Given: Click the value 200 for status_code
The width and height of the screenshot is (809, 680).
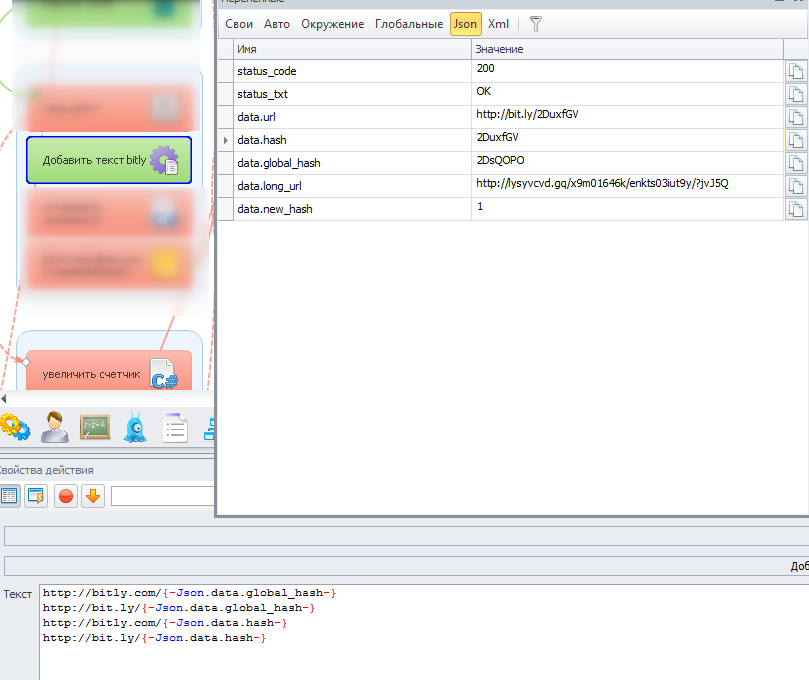Looking at the screenshot, I should tap(486, 68).
